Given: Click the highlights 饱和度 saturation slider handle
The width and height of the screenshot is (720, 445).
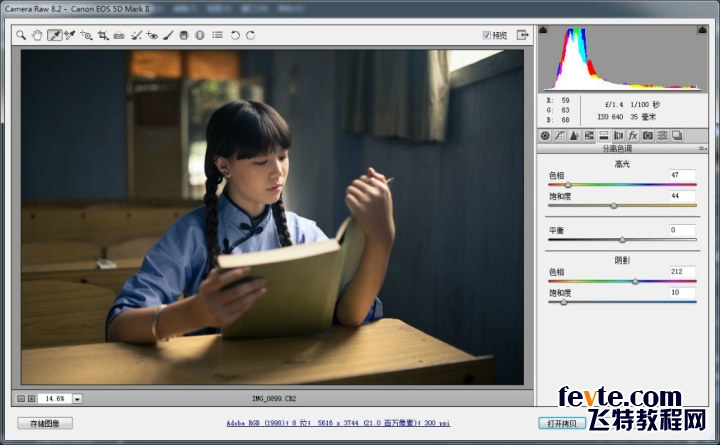Looking at the screenshot, I should click(x=614, y=206).
